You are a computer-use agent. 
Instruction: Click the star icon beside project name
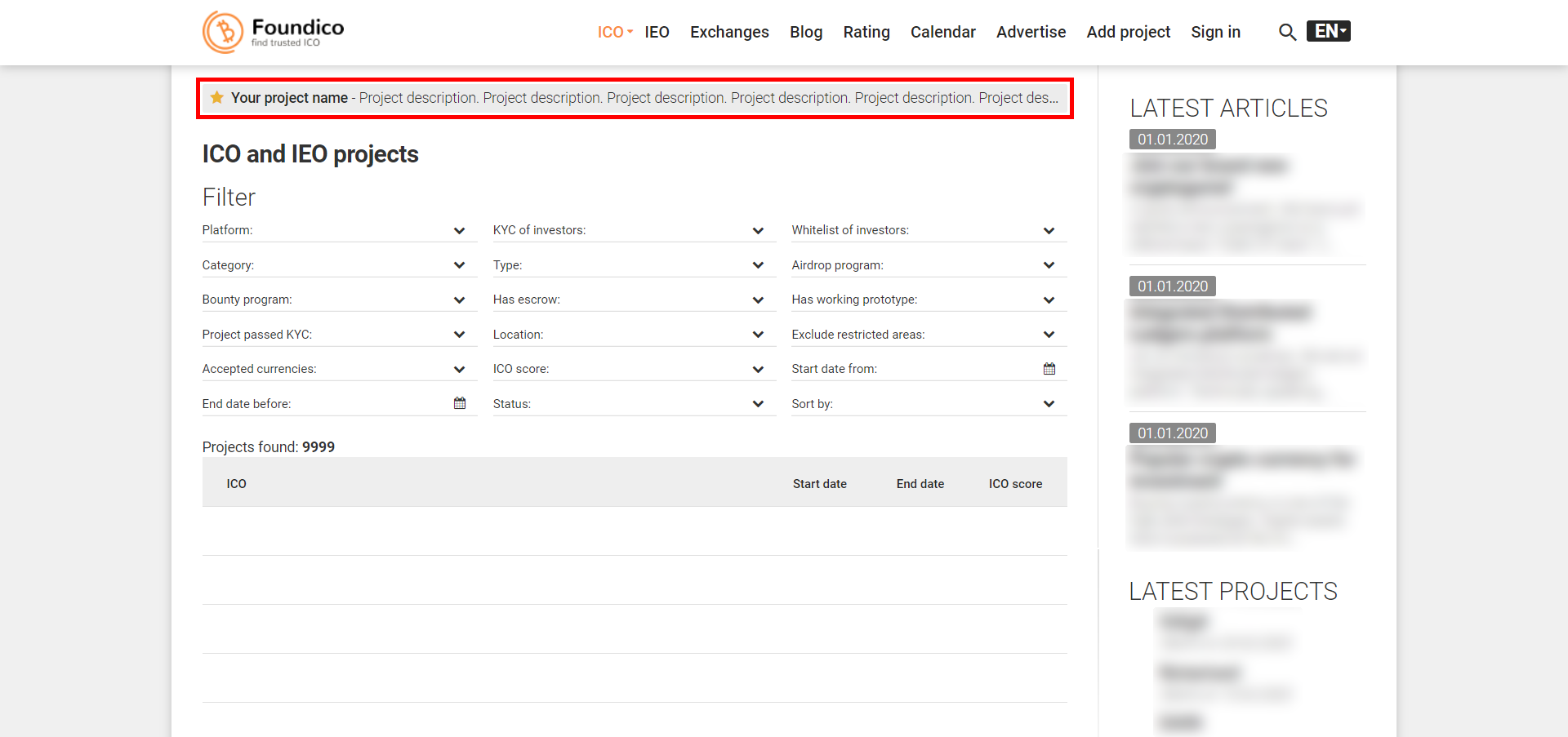click(x=217, y=98)
